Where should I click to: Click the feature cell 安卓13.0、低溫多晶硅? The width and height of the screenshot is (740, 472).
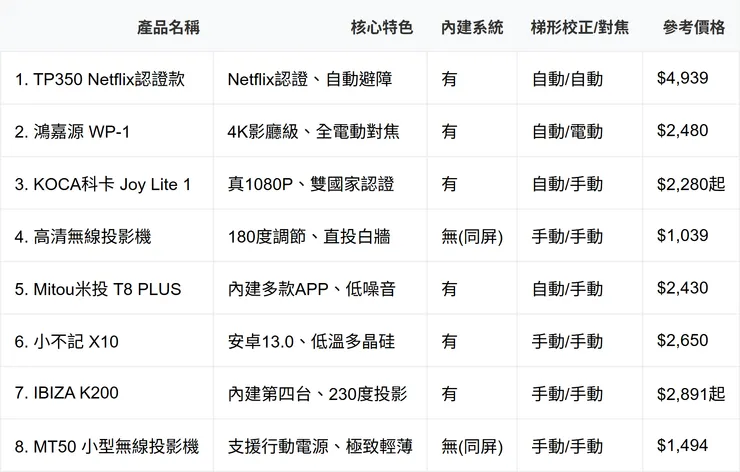[x=311, y=341]
